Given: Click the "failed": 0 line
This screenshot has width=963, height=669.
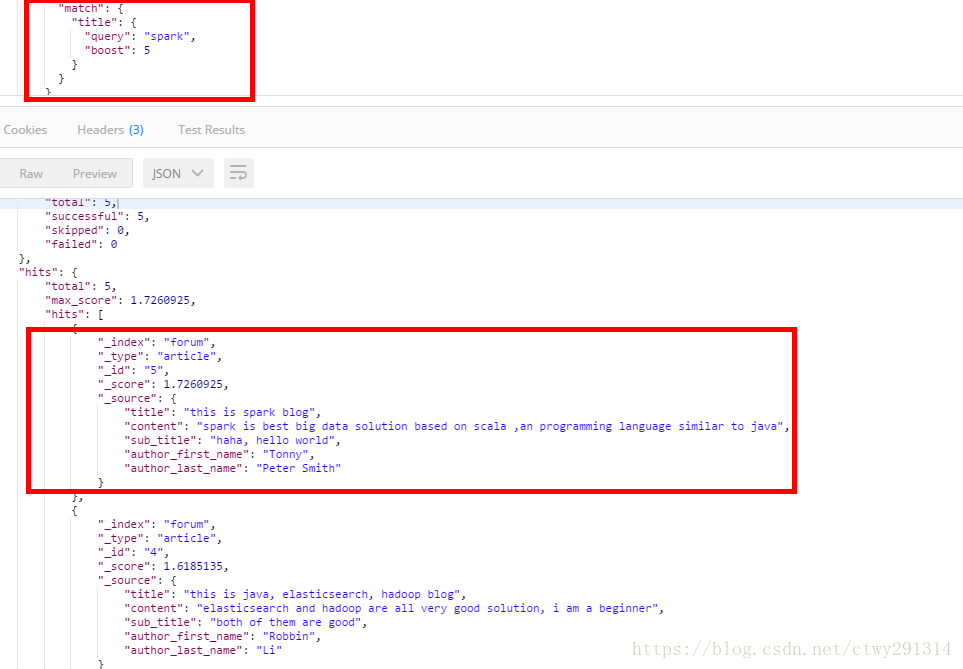Looking at the screenshot, I should tap(81, 245).
